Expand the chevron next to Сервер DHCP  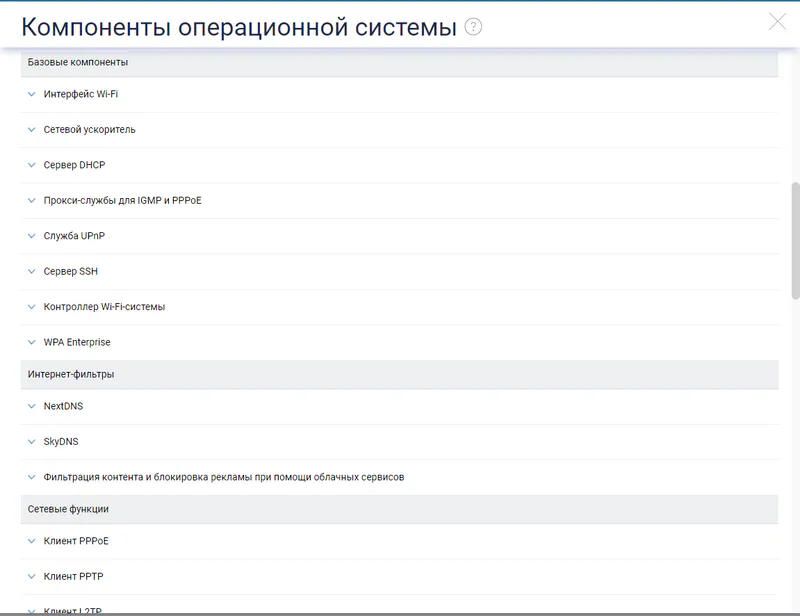tap(32, 165)
